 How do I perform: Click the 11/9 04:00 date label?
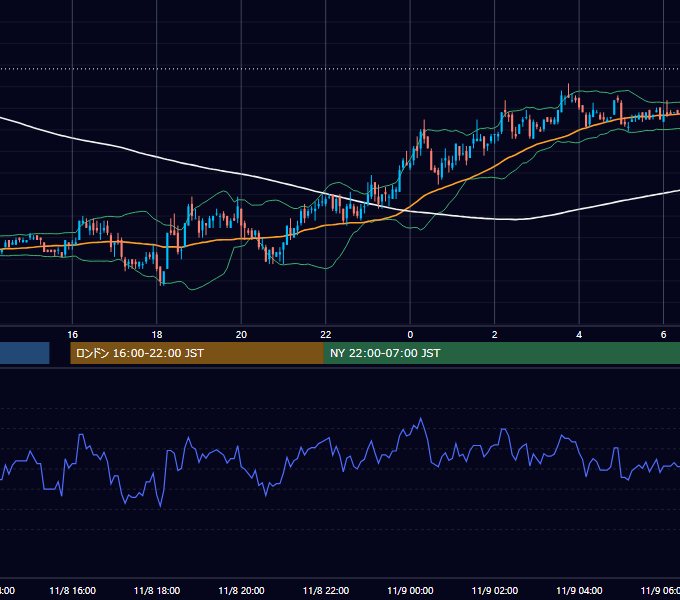pyautogui.click(x=579, y=590)
